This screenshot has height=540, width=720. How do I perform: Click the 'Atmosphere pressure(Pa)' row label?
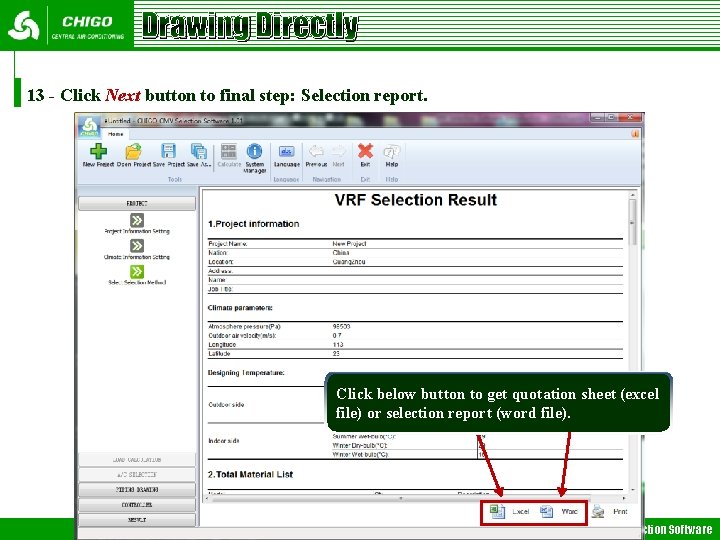[244, 327]
